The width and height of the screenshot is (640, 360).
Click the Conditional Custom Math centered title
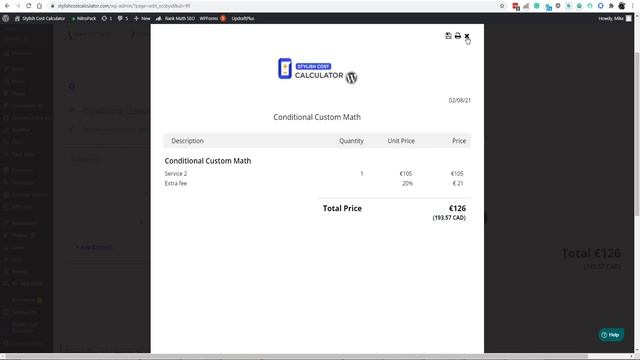pos(317,117)
